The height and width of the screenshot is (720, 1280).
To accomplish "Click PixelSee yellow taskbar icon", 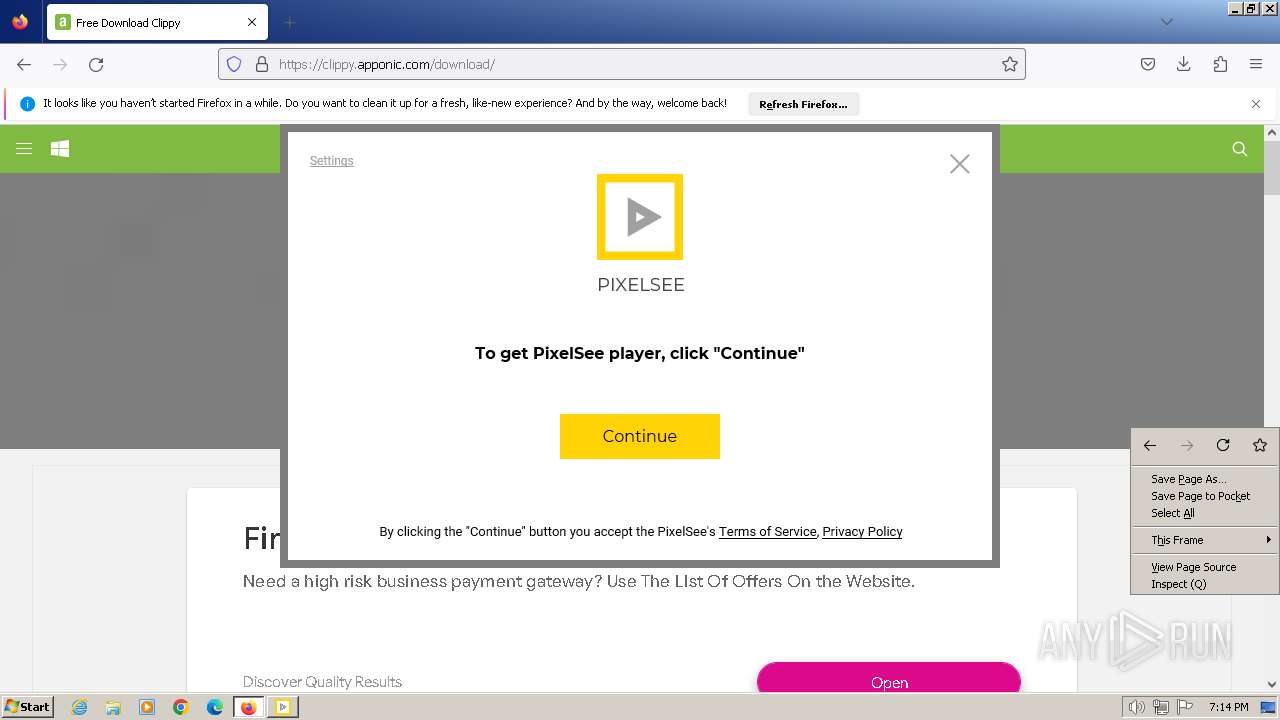I will coord(283,707).
